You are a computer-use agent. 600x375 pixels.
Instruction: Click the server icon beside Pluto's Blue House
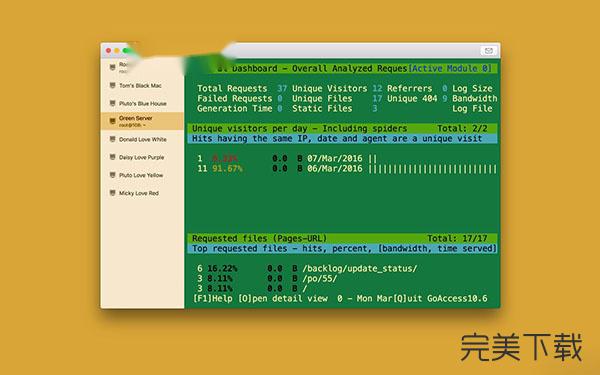click(x=112, y=103)
